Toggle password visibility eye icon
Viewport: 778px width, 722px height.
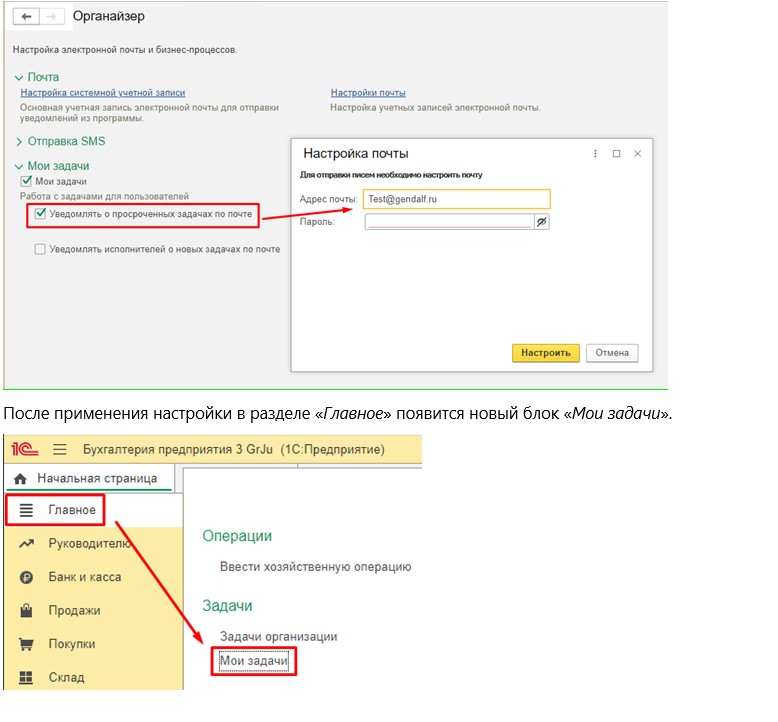pos(541,222)
